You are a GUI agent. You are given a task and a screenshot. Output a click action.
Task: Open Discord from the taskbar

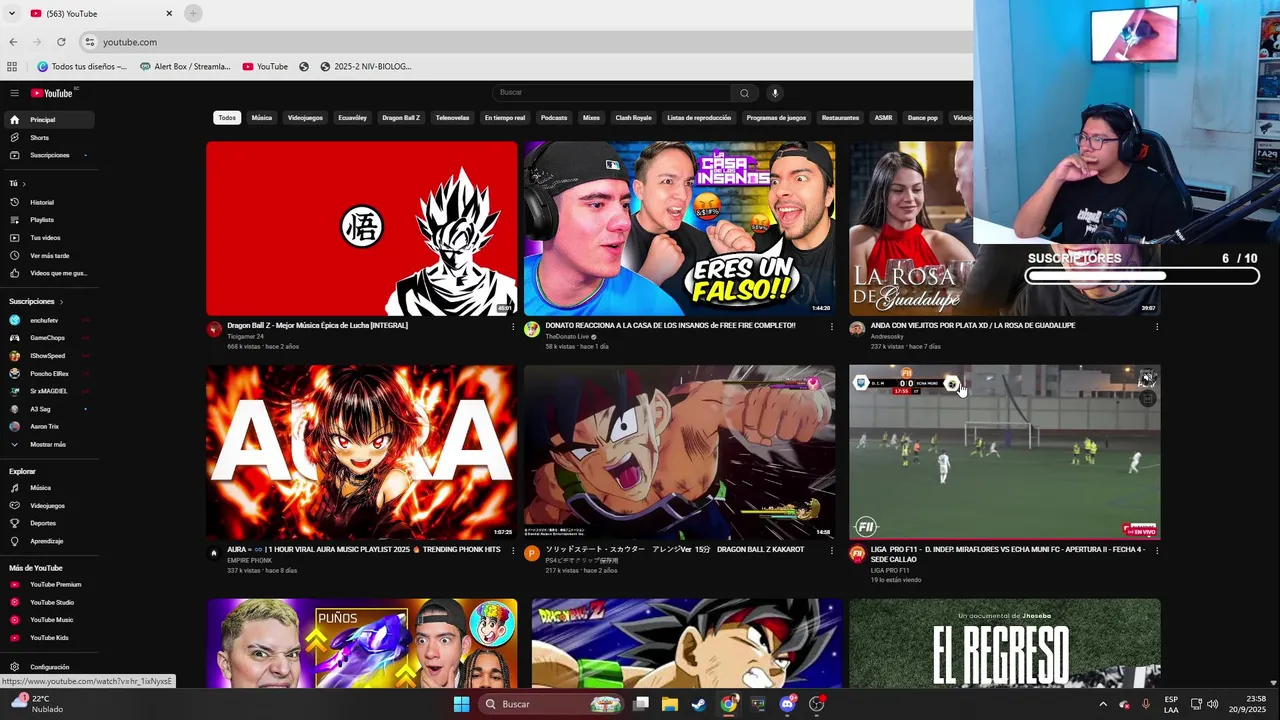pyautogui.click(x=787, y=704)
